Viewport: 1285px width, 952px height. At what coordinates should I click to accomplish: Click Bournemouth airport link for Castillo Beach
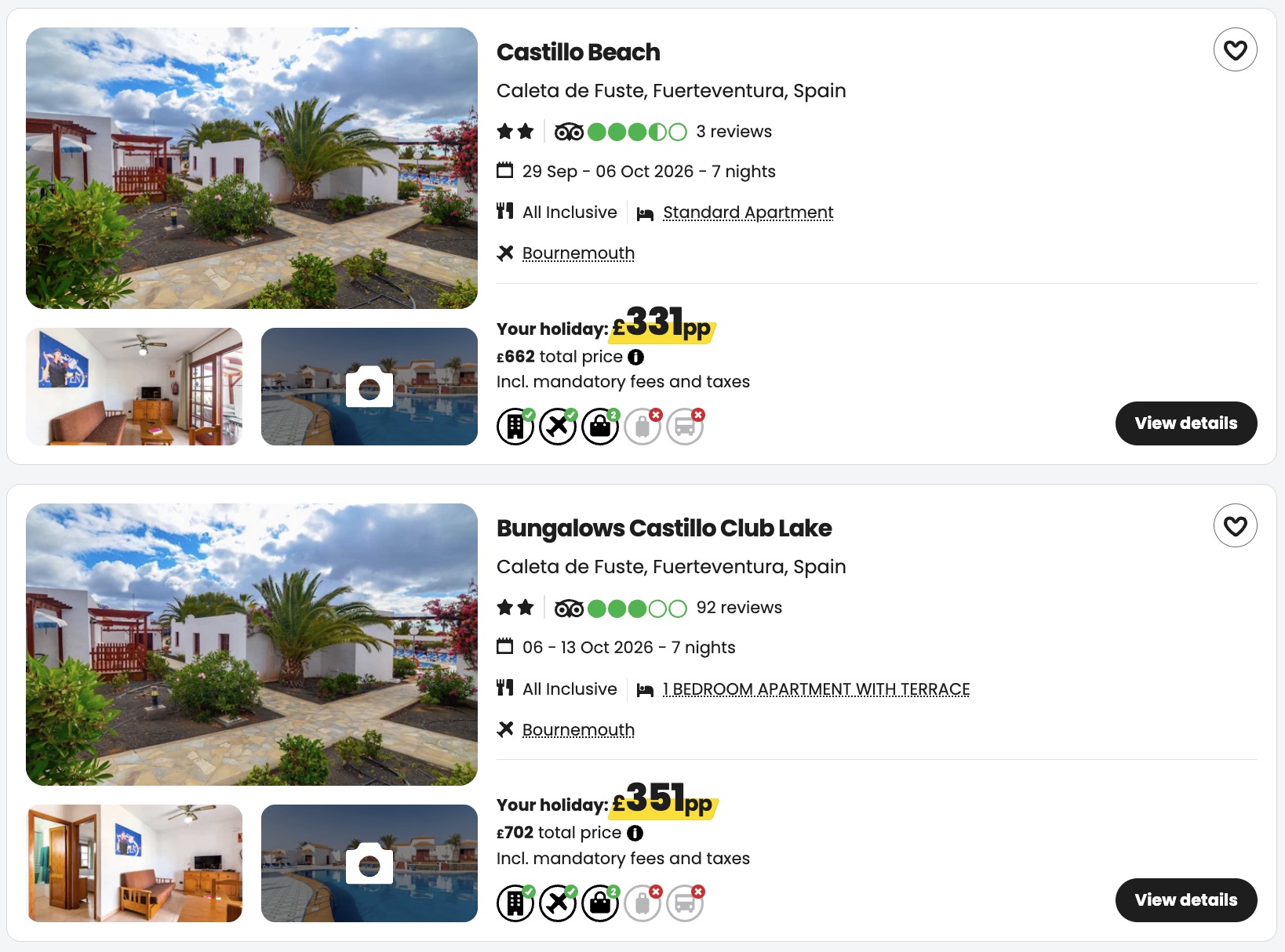pos(578,253)
